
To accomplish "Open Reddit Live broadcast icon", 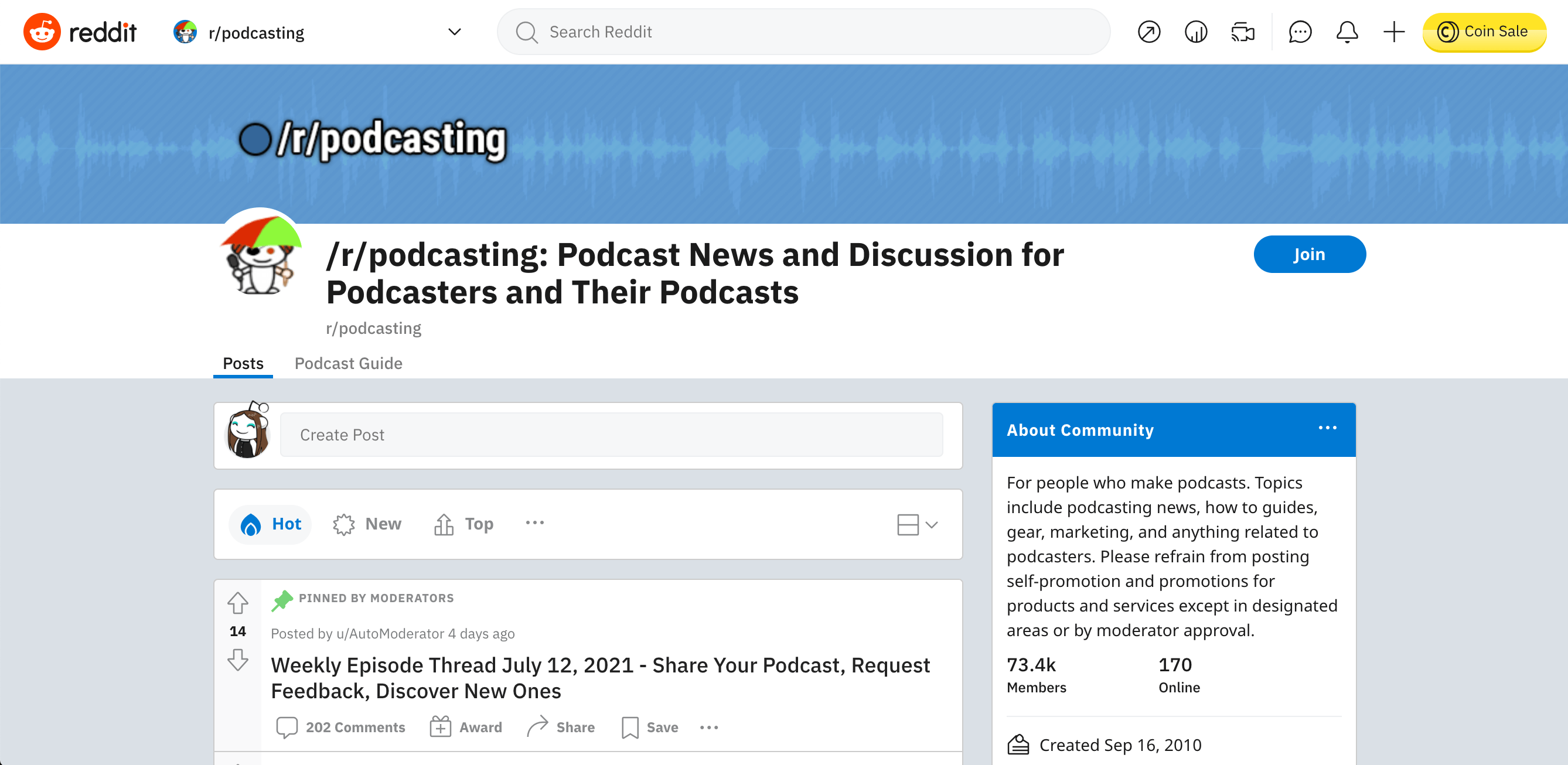I will [x=1242, y=32].
